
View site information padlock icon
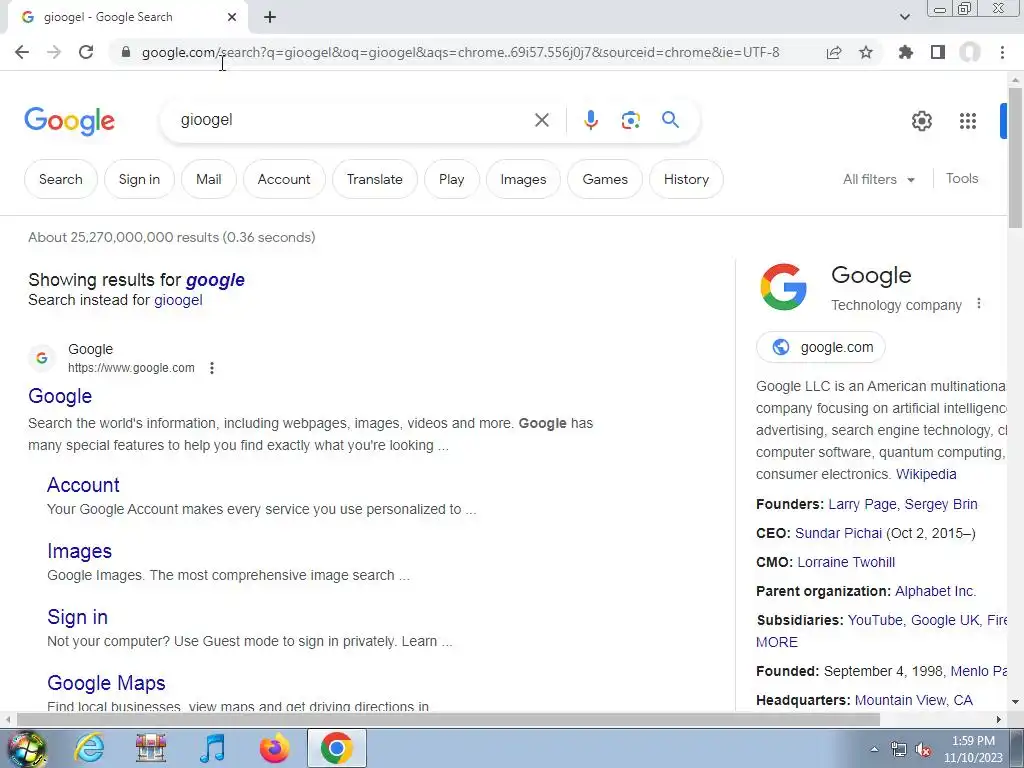pyautogui.click(x=126, y=52)
